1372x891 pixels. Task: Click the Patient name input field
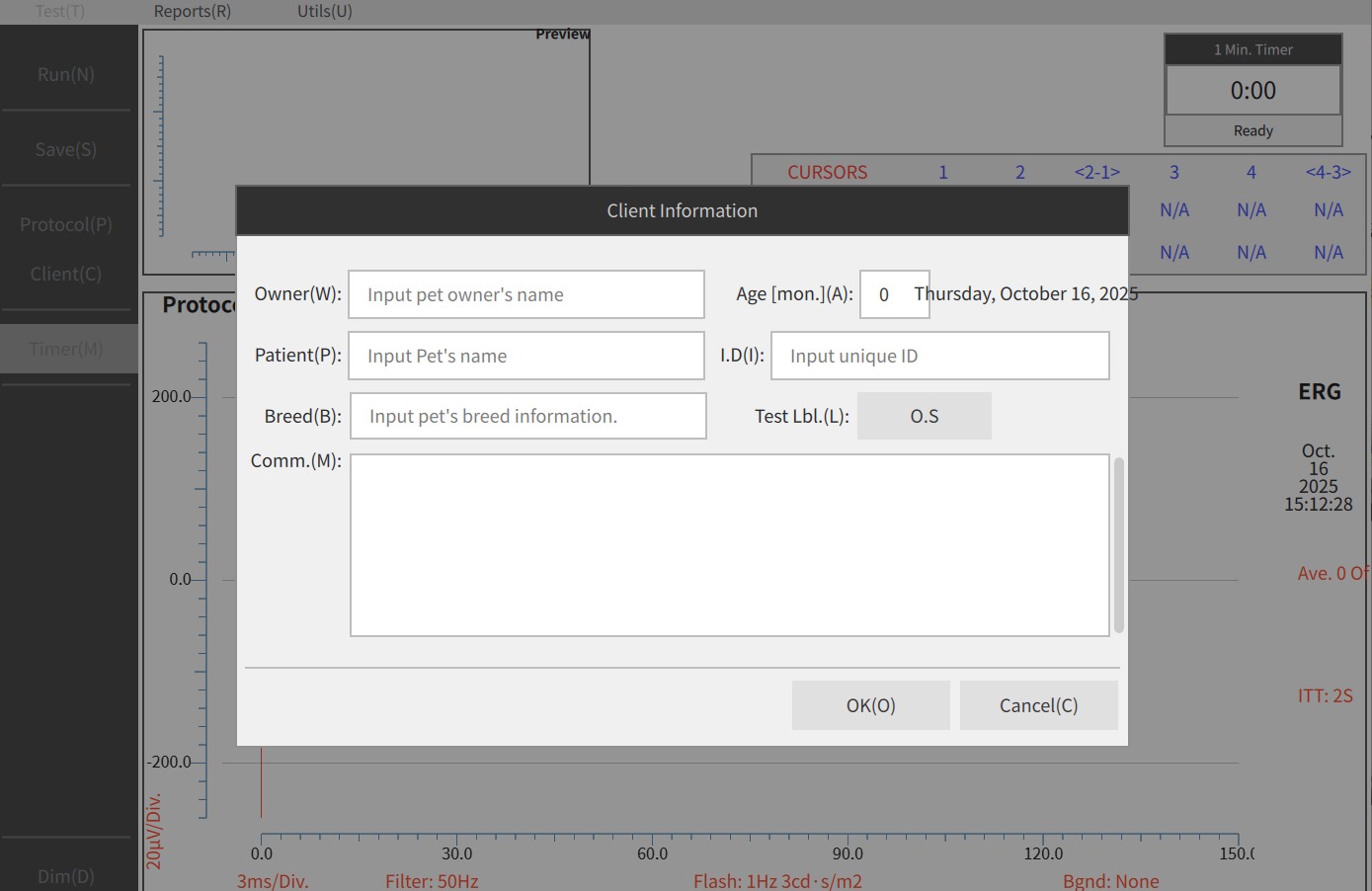click(x=525, y=356)
